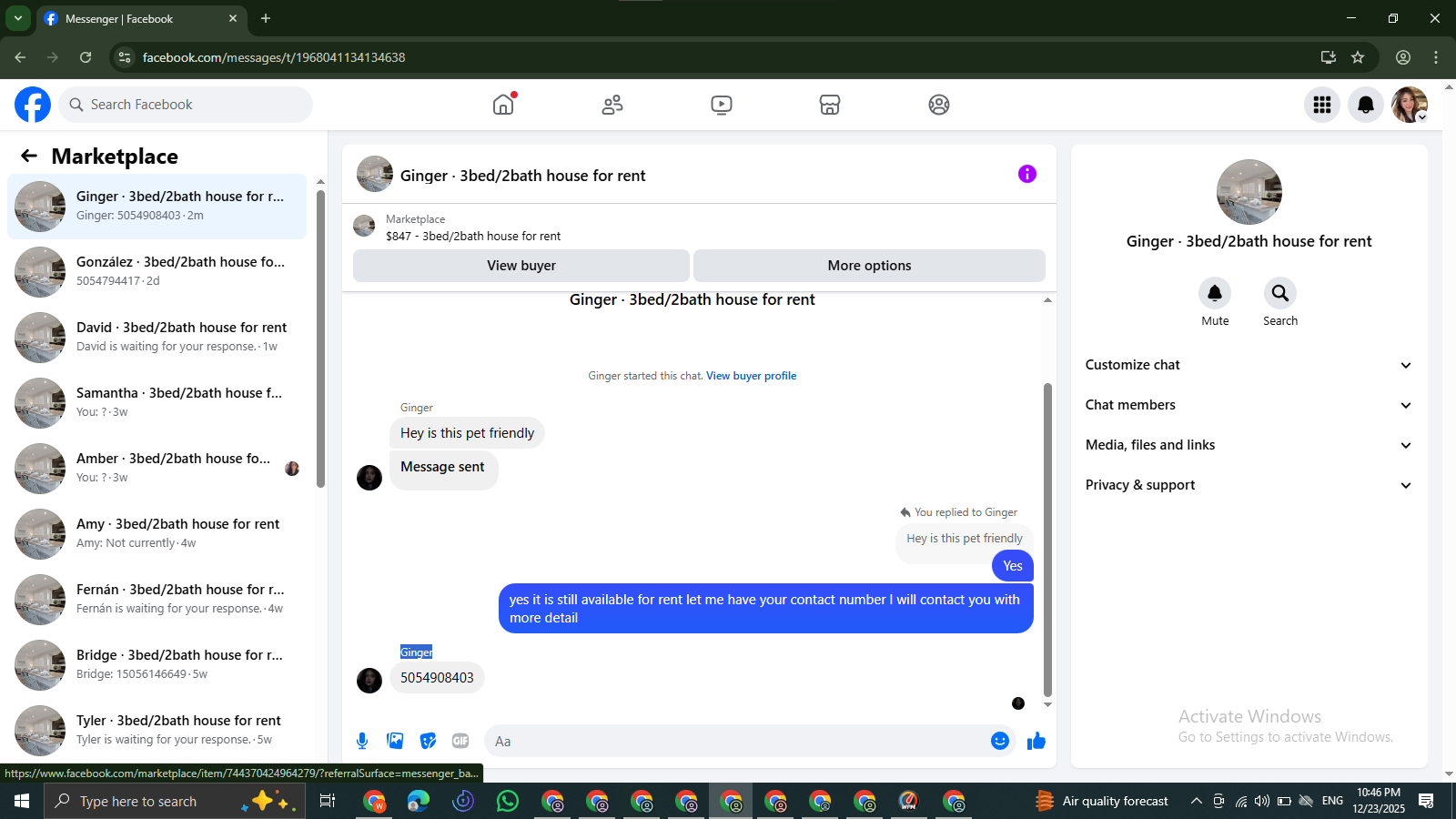Click the browser address bar URL

click(274, 57)
